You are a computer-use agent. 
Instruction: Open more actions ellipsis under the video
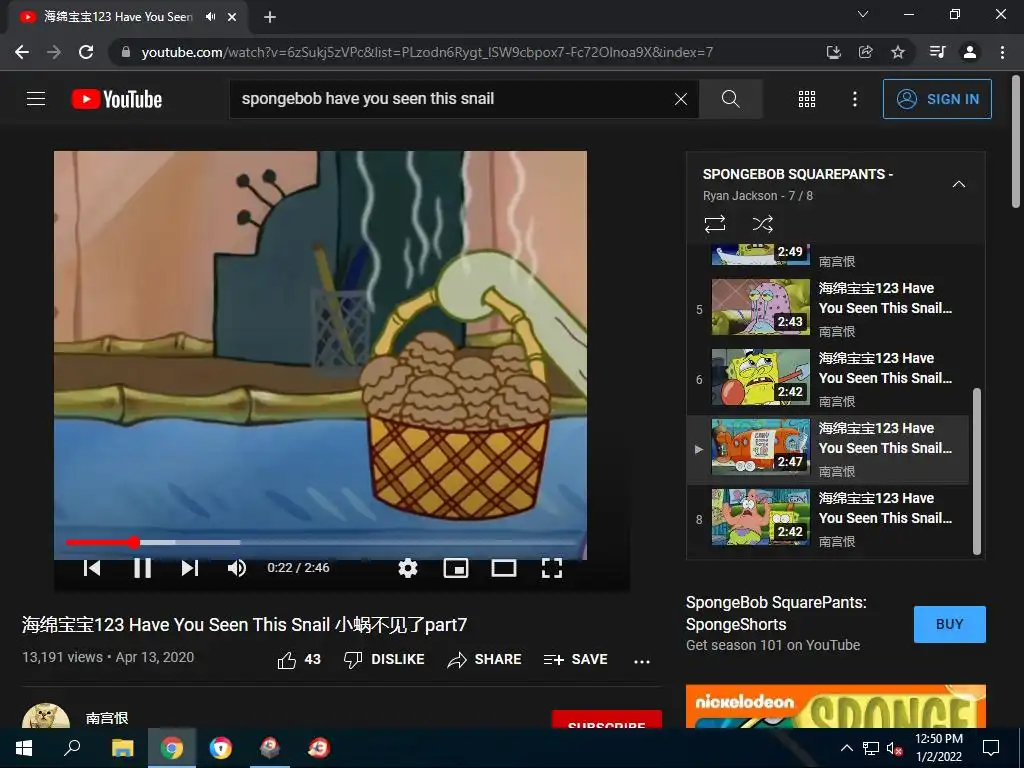coord(642,661)
